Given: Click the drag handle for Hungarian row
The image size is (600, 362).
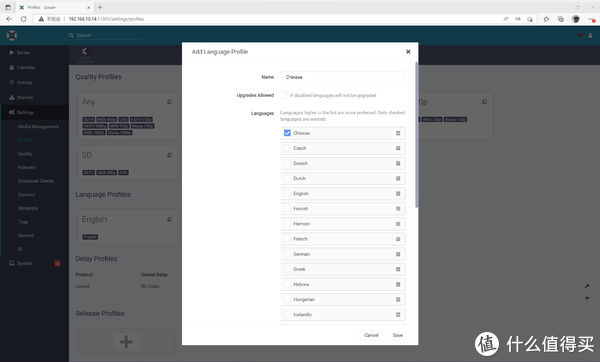Looking at the screenshot, I should coord(398,299).
